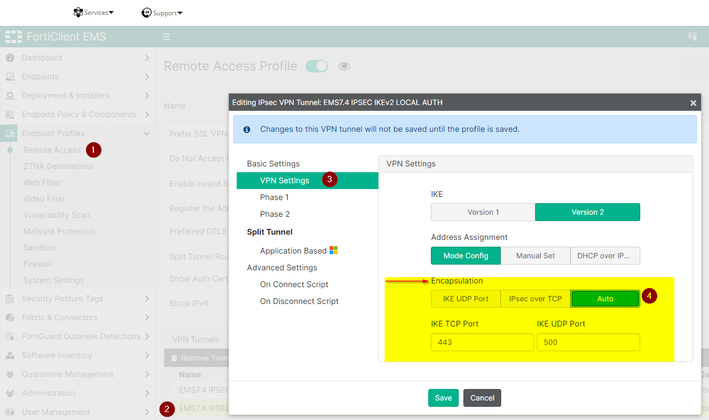This screenshot has width=709, height=420.
Task: Save the IPsec VPN tunnel
Action: click(443, 398)
